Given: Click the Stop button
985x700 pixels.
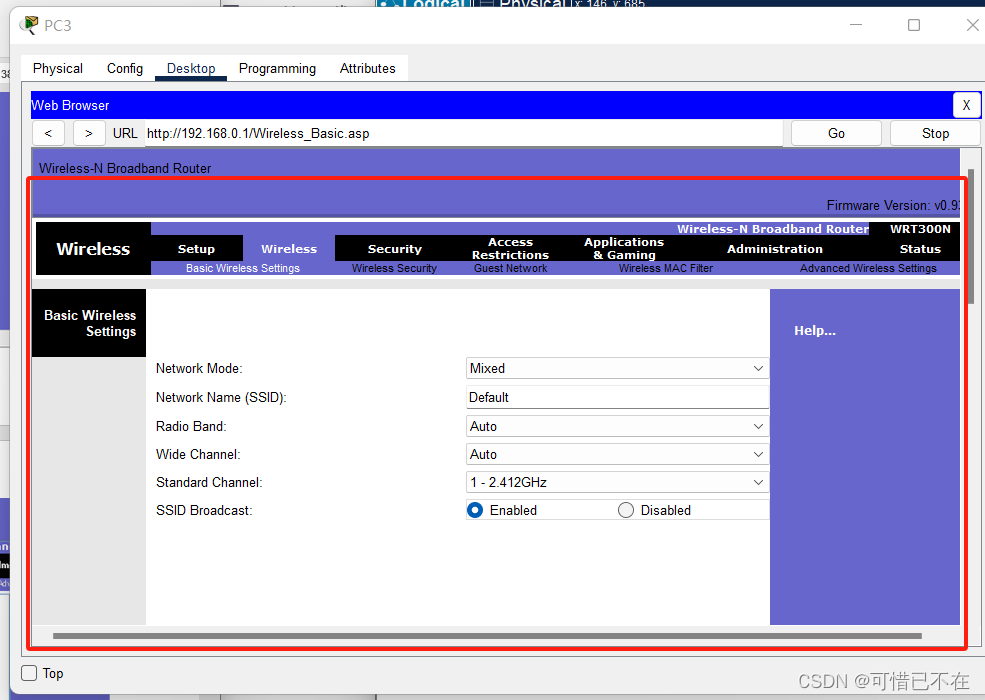Looking at the screenshot, I should click(935, 133).
